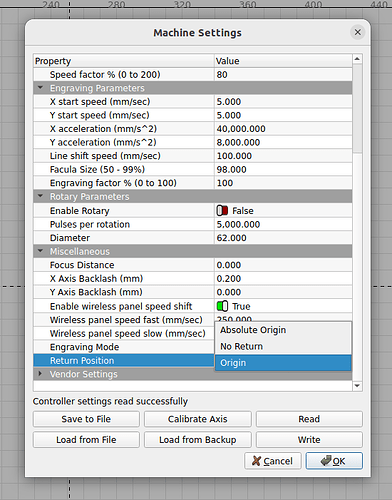Collapse the Rotary Parameters section

[40, 196]
